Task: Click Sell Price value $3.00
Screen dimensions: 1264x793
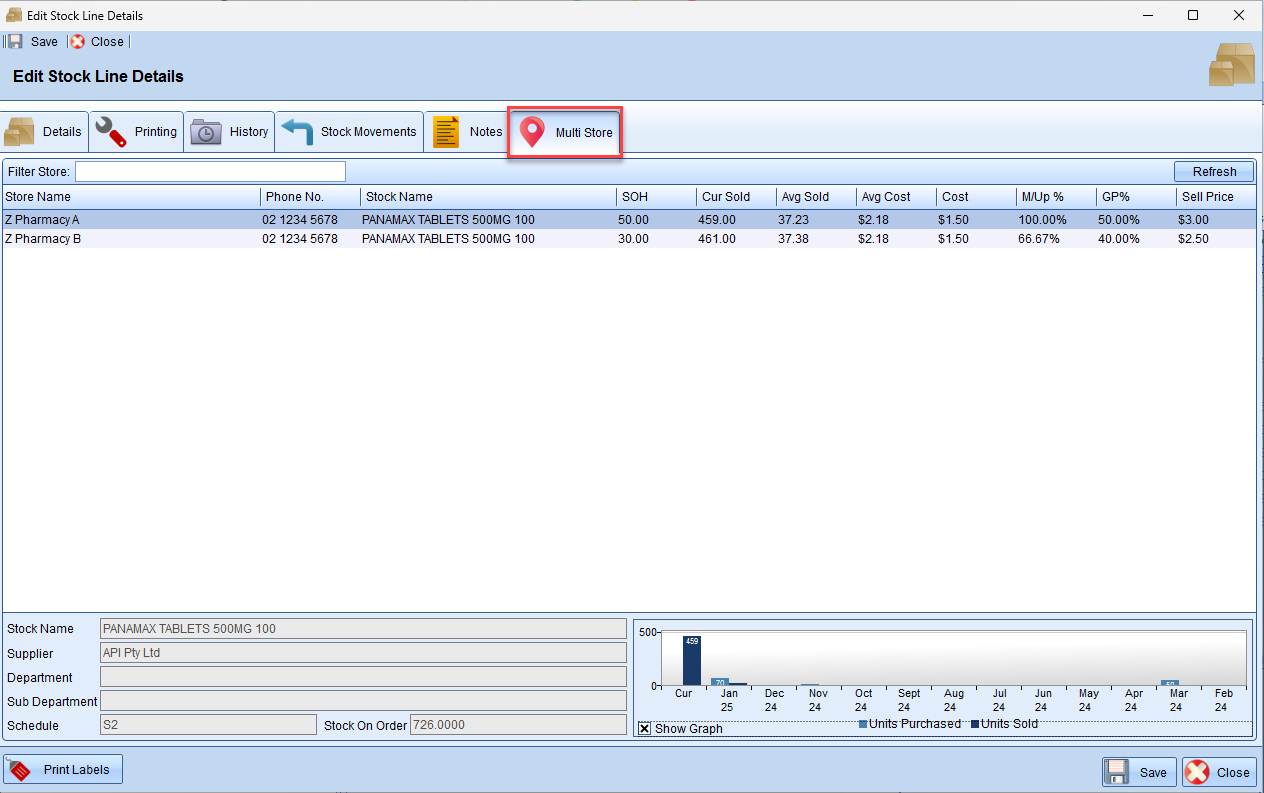Action: click(x=1193, y=220)
